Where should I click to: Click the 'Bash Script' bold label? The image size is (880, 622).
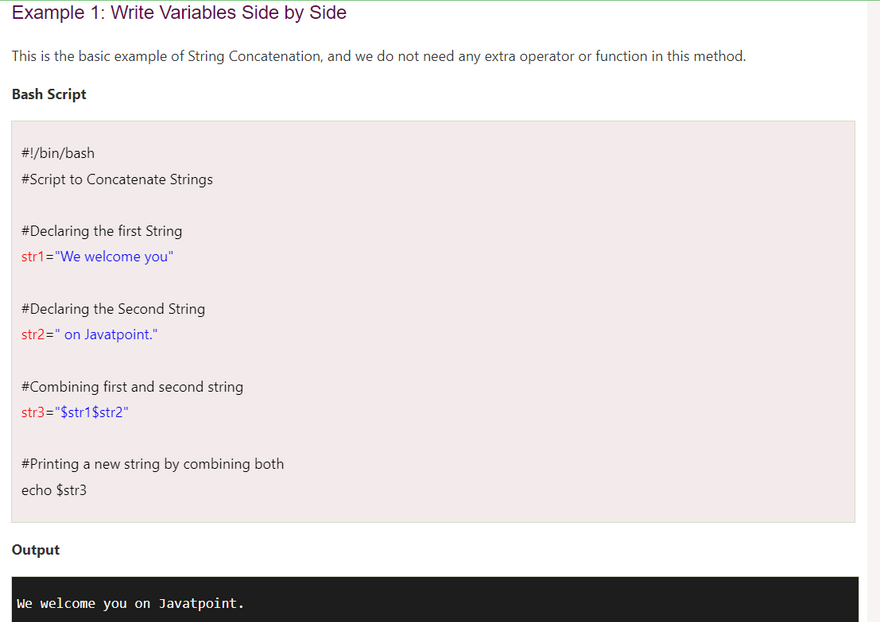49,94
